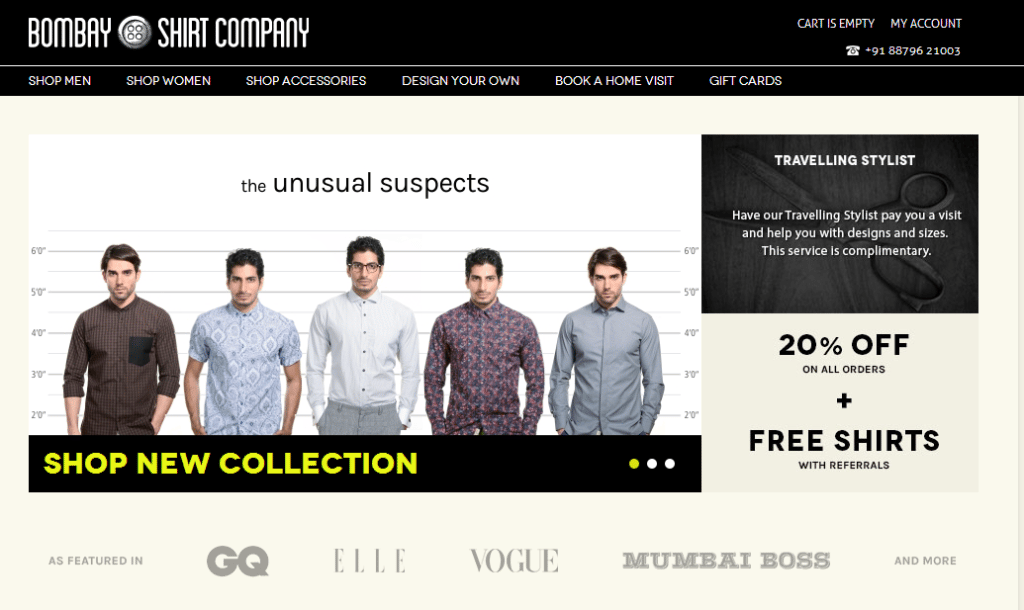1024x610 pixels.
Task: Click the VOGUE magazine logo
Action: tap(515, 560)
